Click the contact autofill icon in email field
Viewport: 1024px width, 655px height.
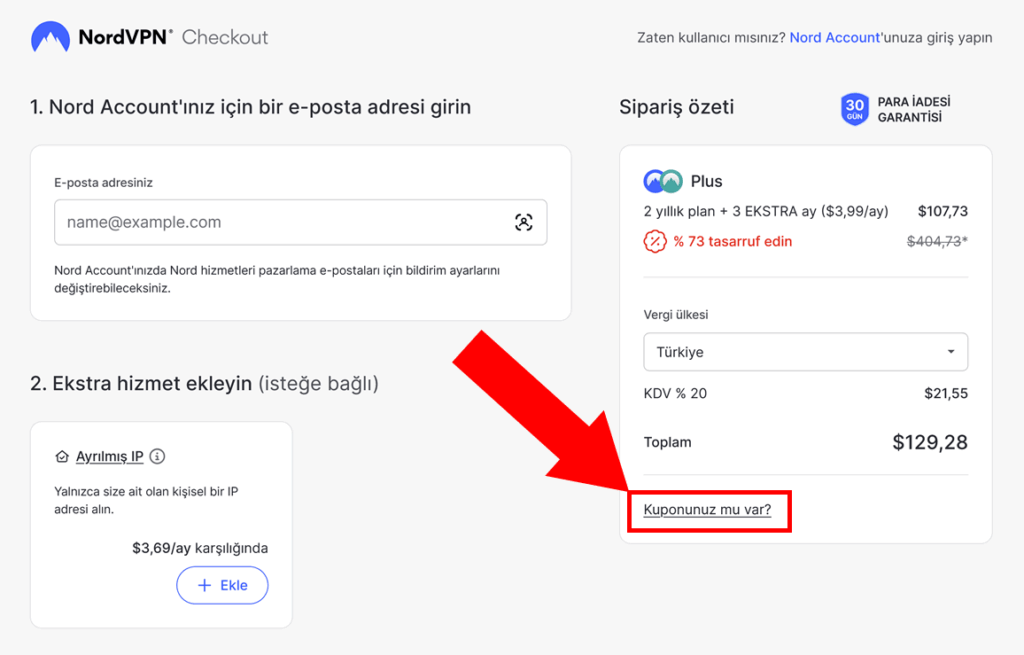pyautogui.click(x=523, y=222)
